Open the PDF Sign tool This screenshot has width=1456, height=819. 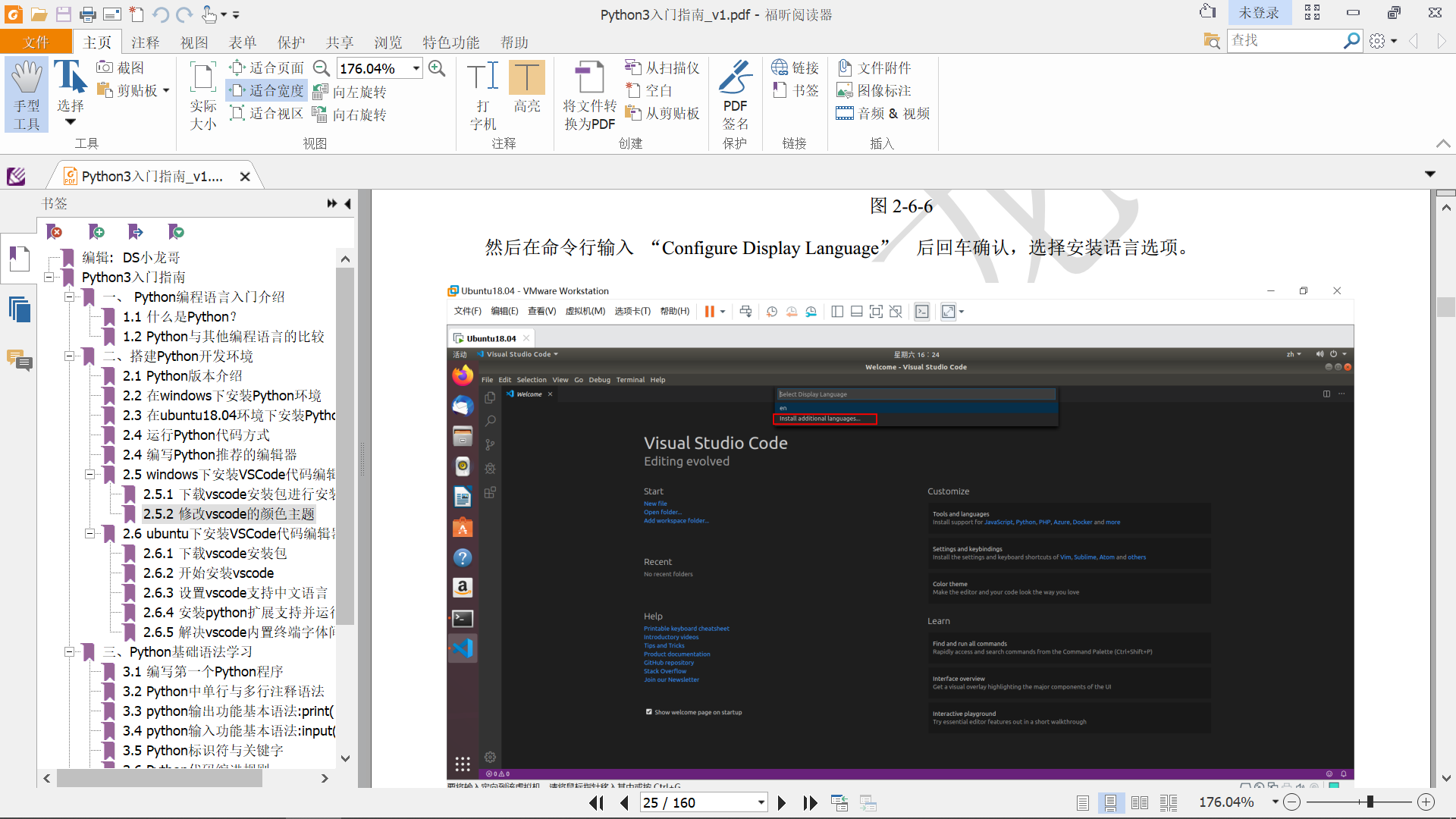(734, 94)
